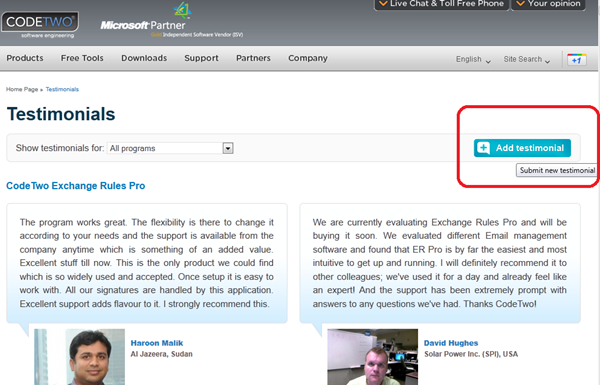Open the CodeTwo Exchange Rules Pro link
Screen dimensions: 601x386
[x=76, y=186]
